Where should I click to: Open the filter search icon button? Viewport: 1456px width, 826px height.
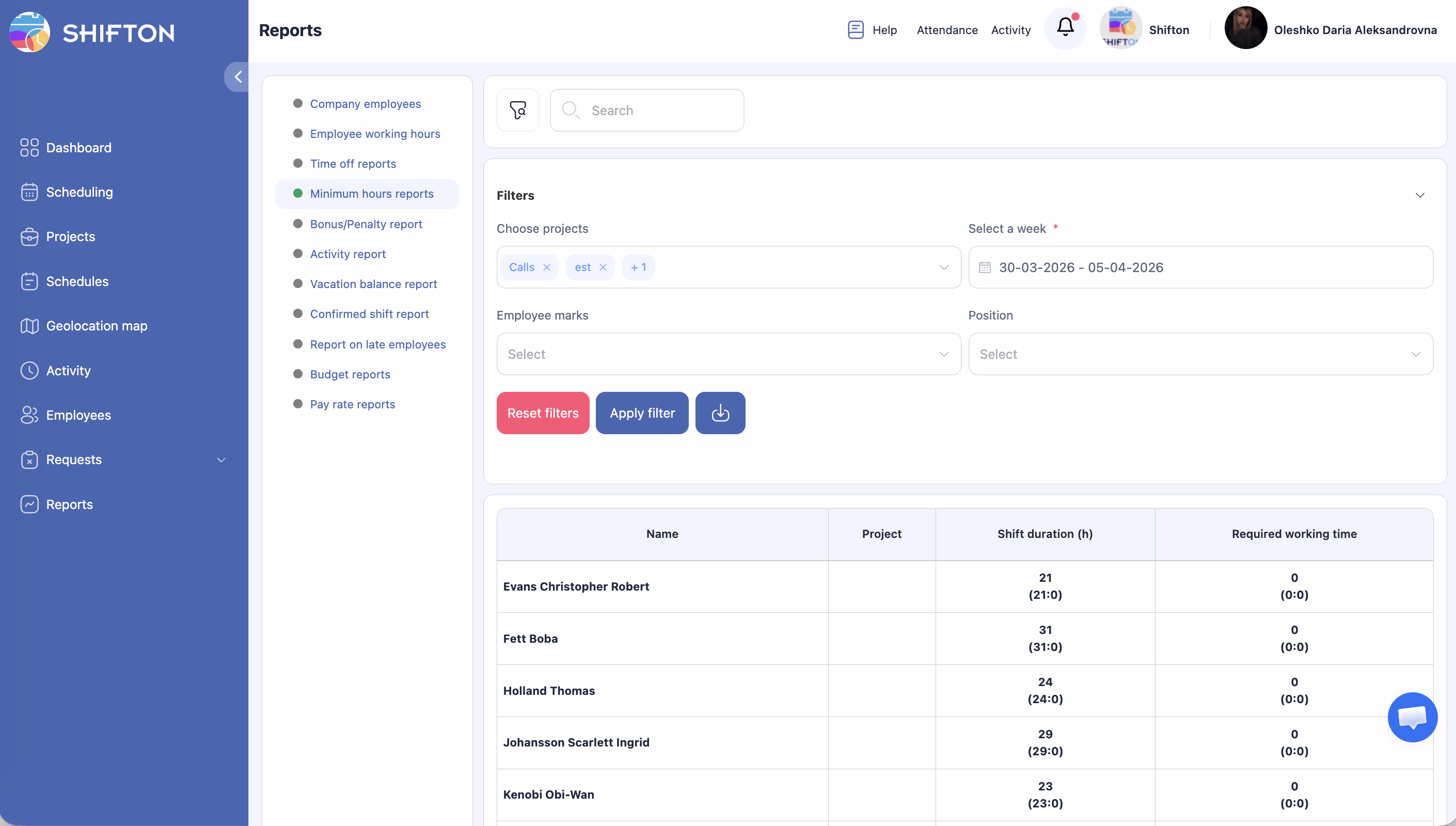(517, 110)
